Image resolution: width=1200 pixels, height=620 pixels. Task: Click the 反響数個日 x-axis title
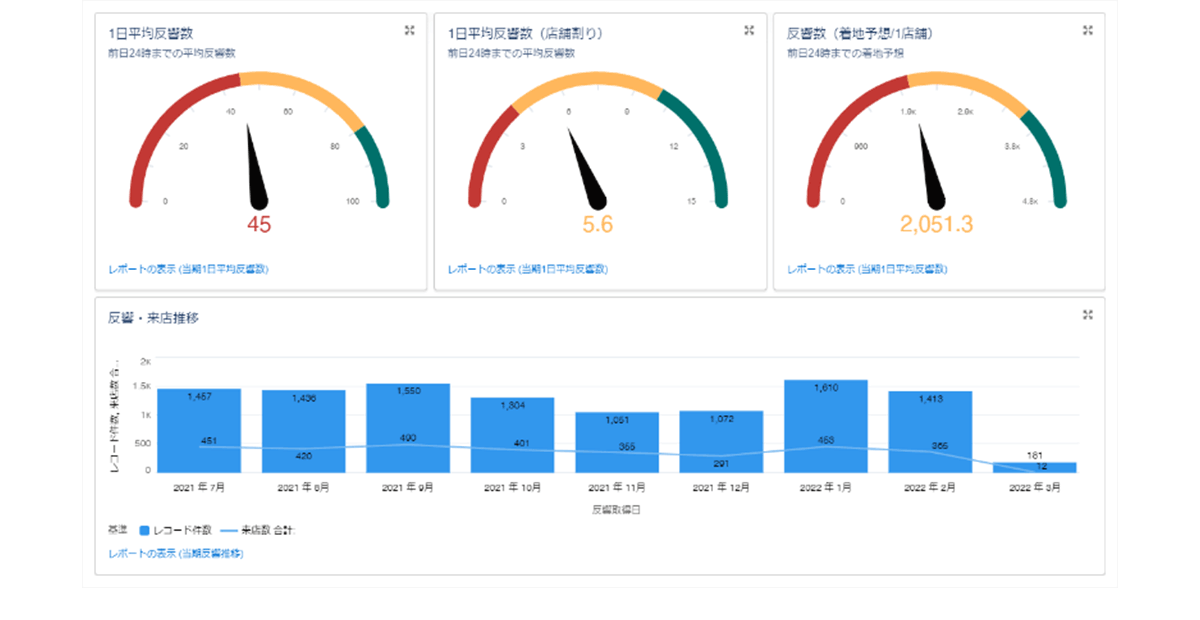pos(617,510)
